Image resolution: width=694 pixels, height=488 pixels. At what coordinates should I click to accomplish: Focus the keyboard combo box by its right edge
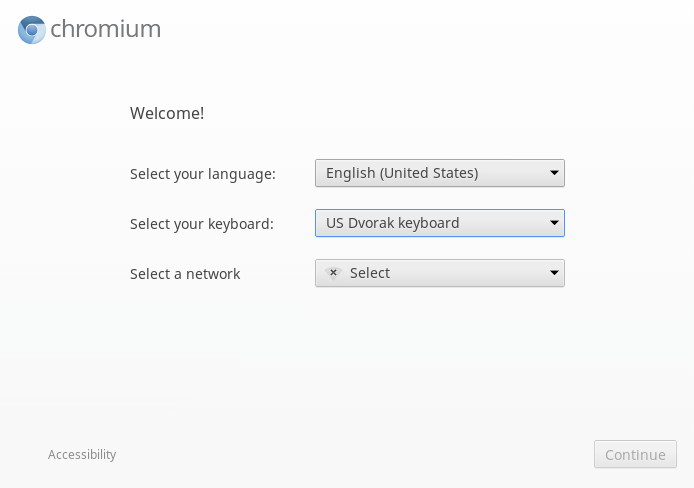[561, 223]
